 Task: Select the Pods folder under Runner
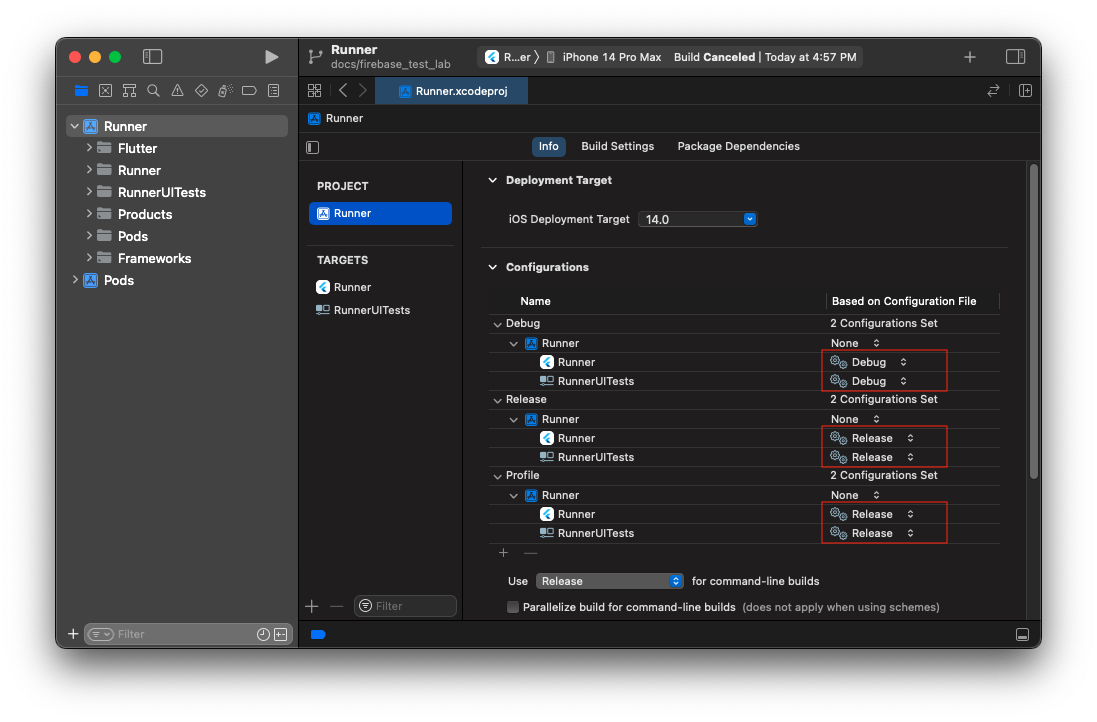coord(132,236)
